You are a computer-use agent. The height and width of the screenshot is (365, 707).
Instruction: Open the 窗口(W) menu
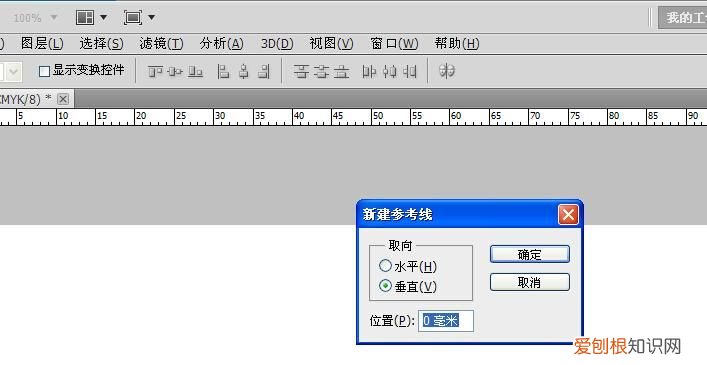pyautogui.click(x=394, y=44)
